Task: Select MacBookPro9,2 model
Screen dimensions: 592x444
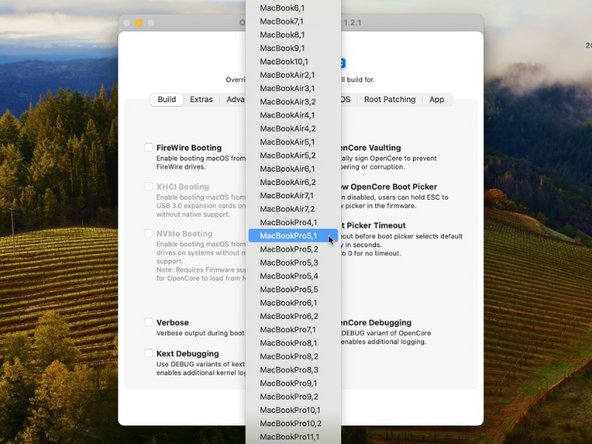Action: pos(293,397)
